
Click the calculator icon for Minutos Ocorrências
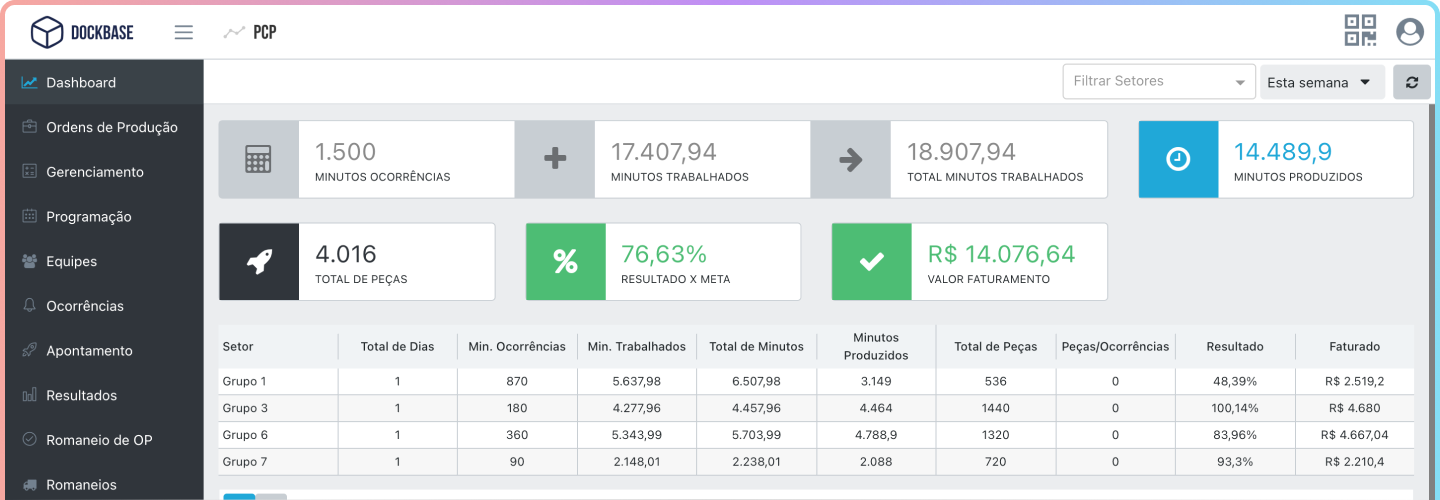point(258,159)
